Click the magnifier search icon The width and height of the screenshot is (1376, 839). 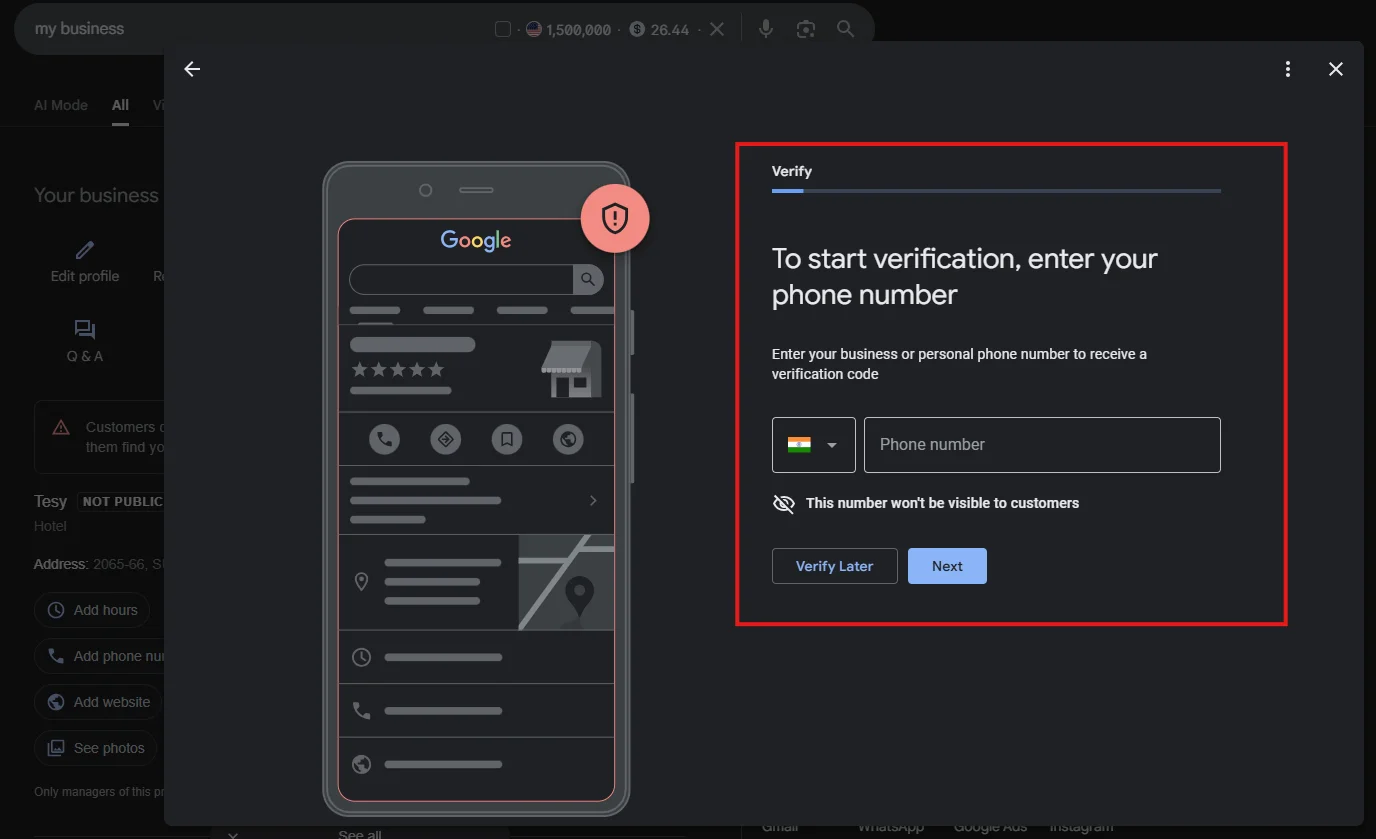pyautogui.click(x=845, y=28)
